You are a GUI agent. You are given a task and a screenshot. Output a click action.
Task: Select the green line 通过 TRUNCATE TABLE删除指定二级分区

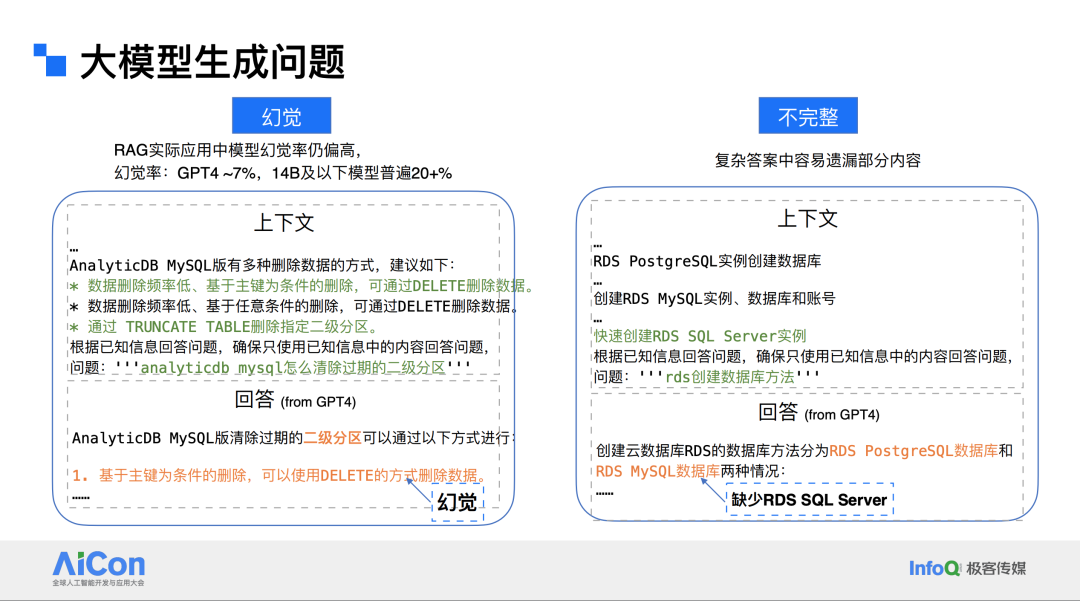[x=223, y=327]
